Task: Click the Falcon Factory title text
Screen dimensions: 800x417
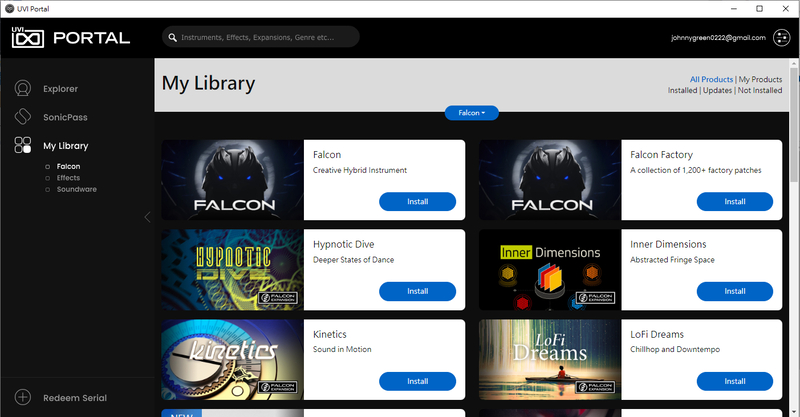Action: click(661, 155)
